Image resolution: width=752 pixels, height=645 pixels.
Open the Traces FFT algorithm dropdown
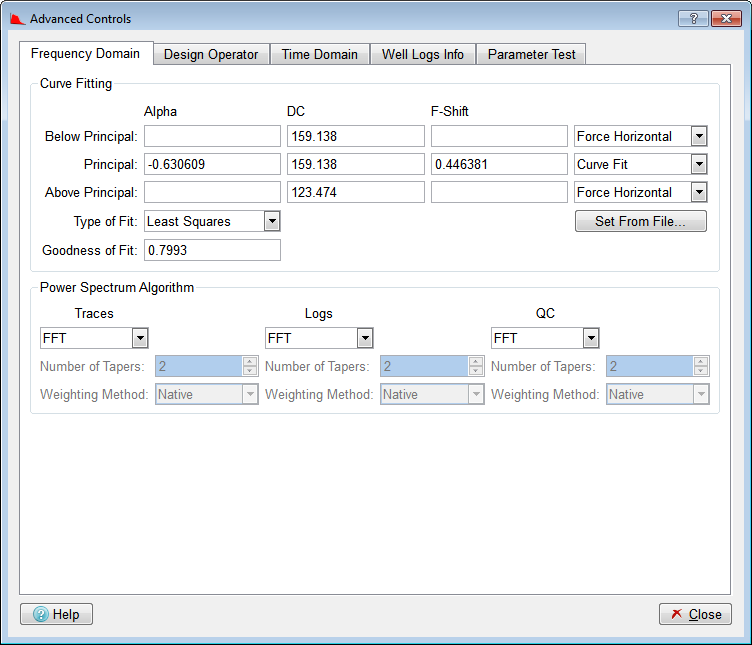click(x=94, y=338)
